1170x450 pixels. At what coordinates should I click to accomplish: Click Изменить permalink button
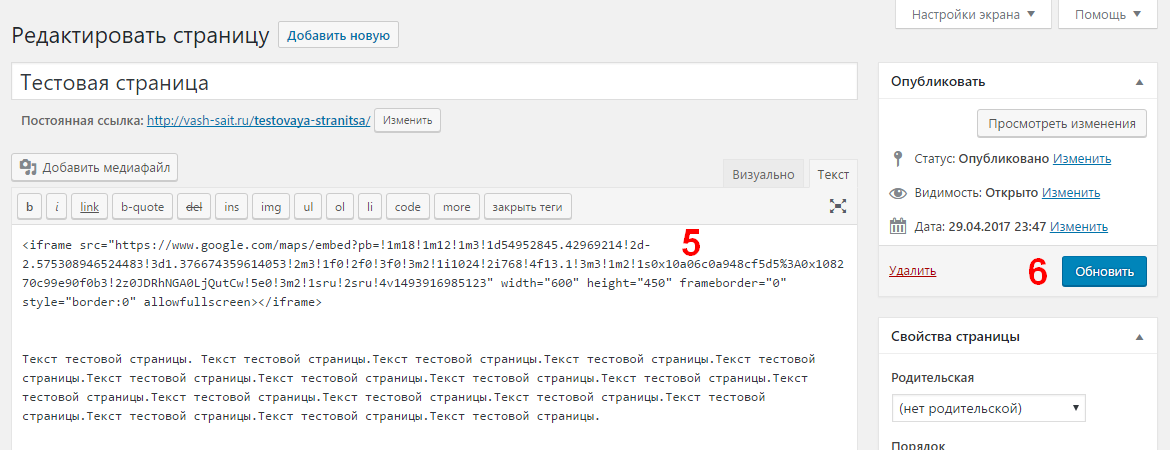(x=407, y=120)
